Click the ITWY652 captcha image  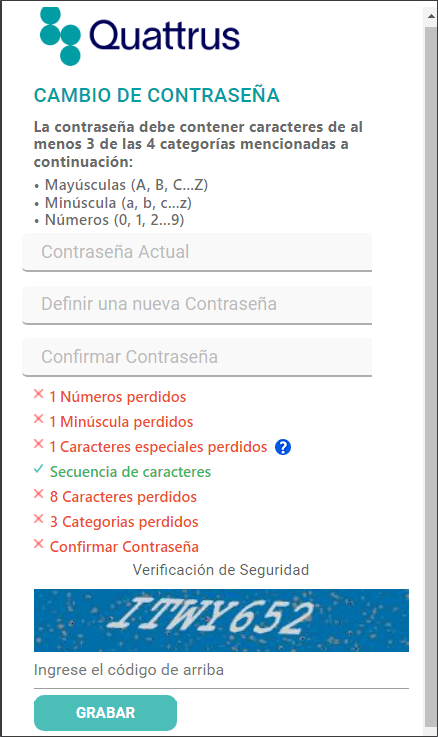point(221,620)
